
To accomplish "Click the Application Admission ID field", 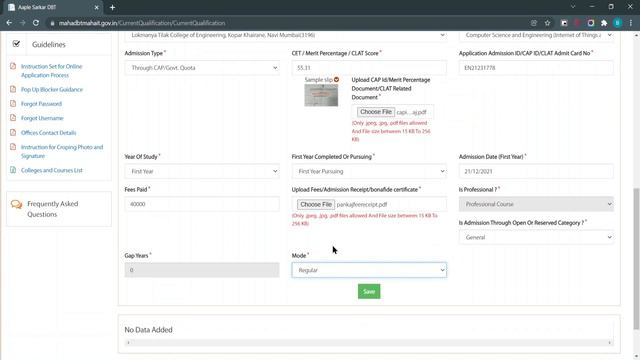I will [536, 68].
